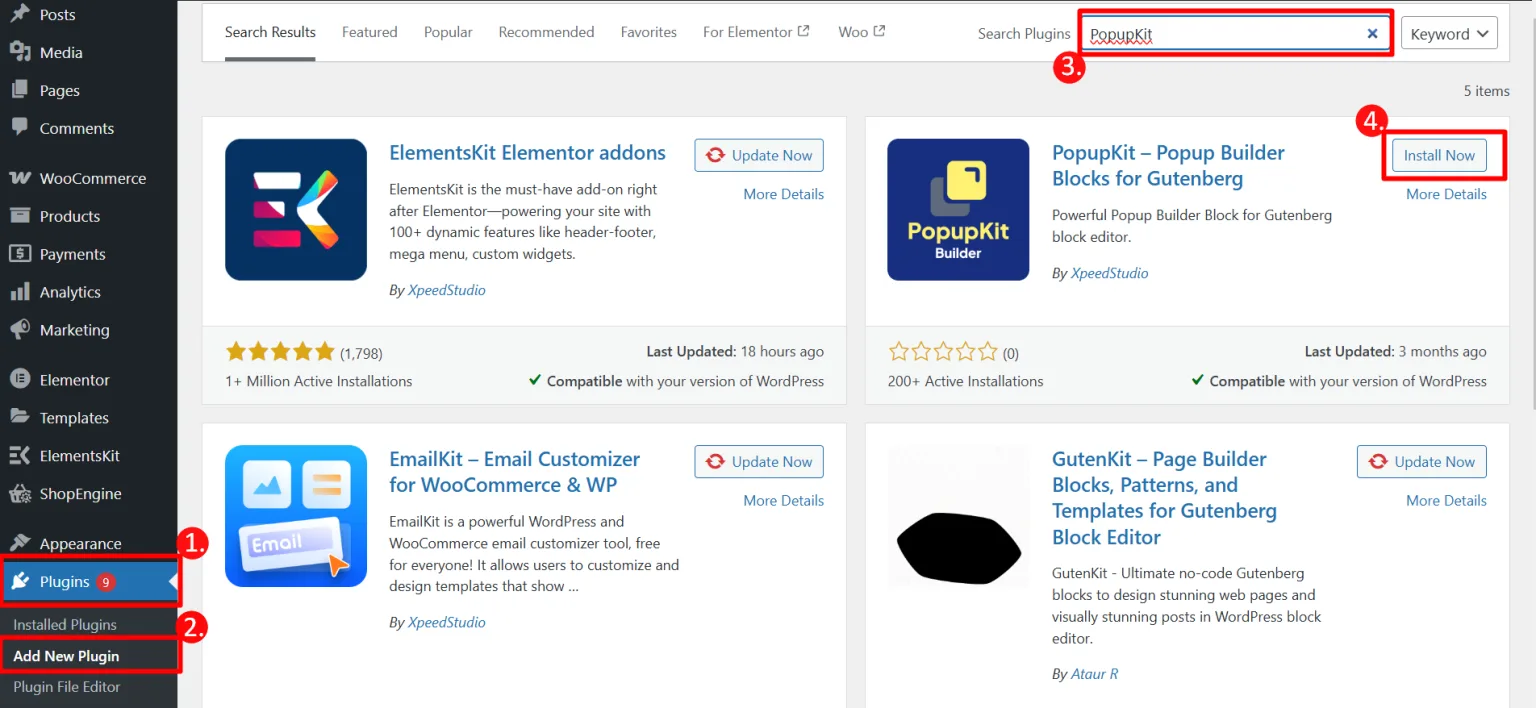Image resolution: width=1536 pixels, height=708 pixels.
Task: Switch to the Recommended tab
Action: point(546,32)
